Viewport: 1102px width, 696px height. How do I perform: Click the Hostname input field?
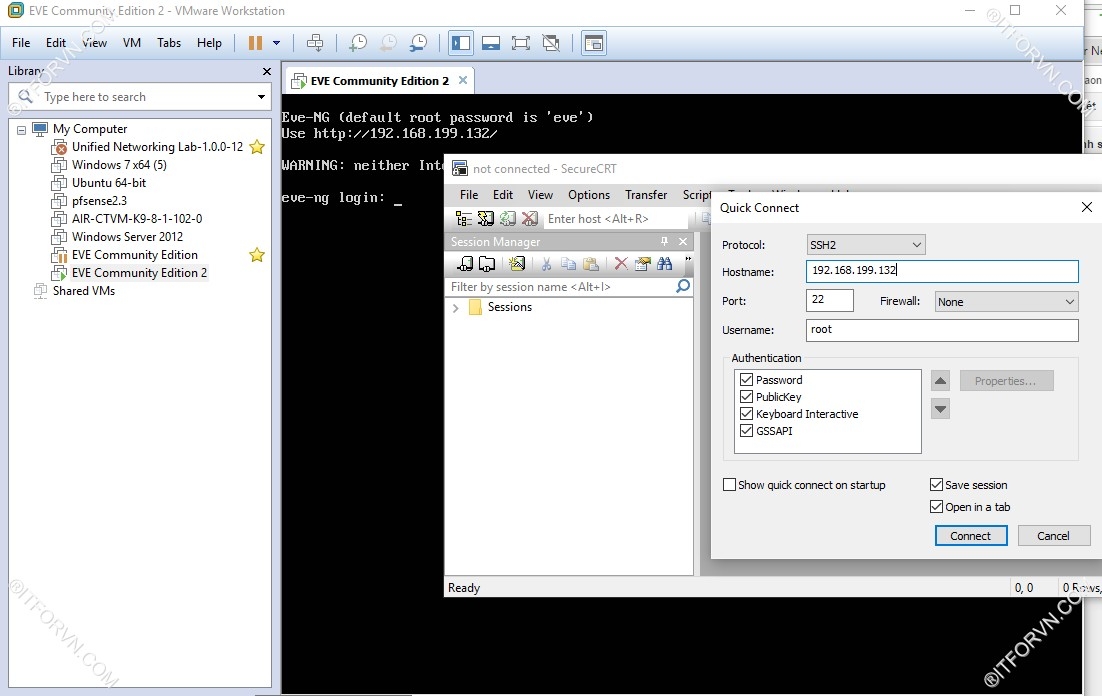pos(941,271)
